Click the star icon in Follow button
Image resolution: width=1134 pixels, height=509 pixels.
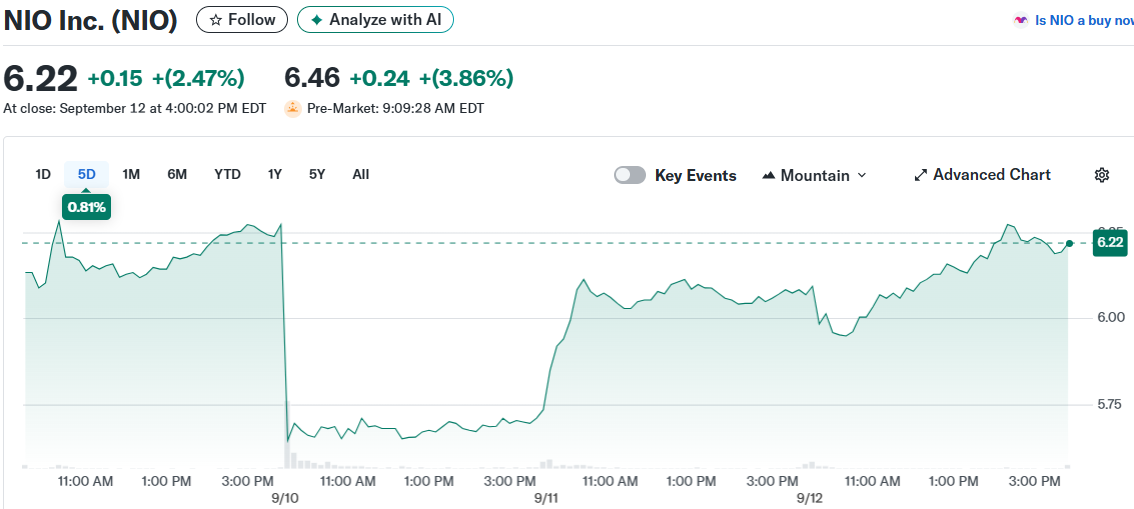216,20
